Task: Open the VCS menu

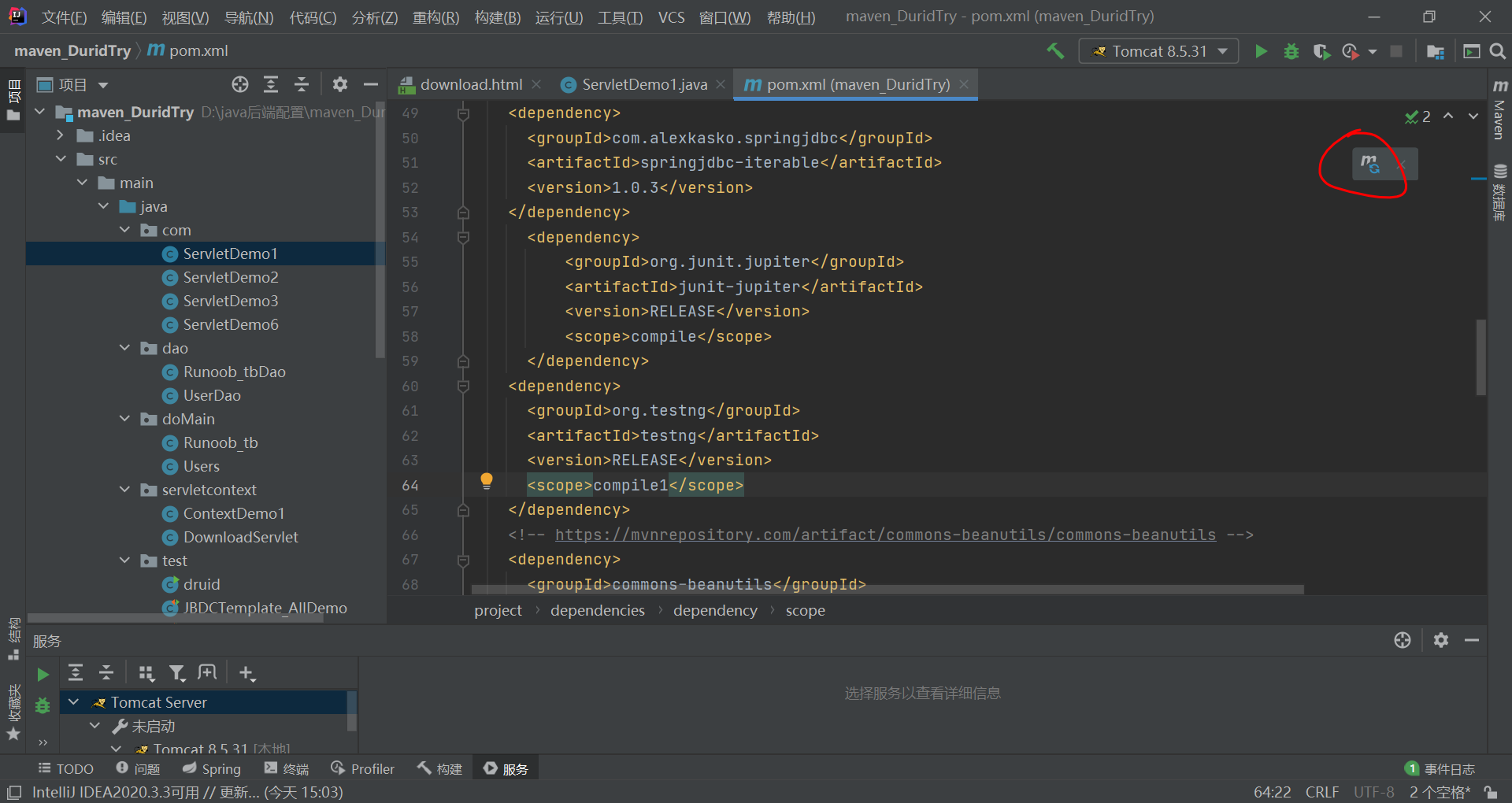Action: (671, 17)
